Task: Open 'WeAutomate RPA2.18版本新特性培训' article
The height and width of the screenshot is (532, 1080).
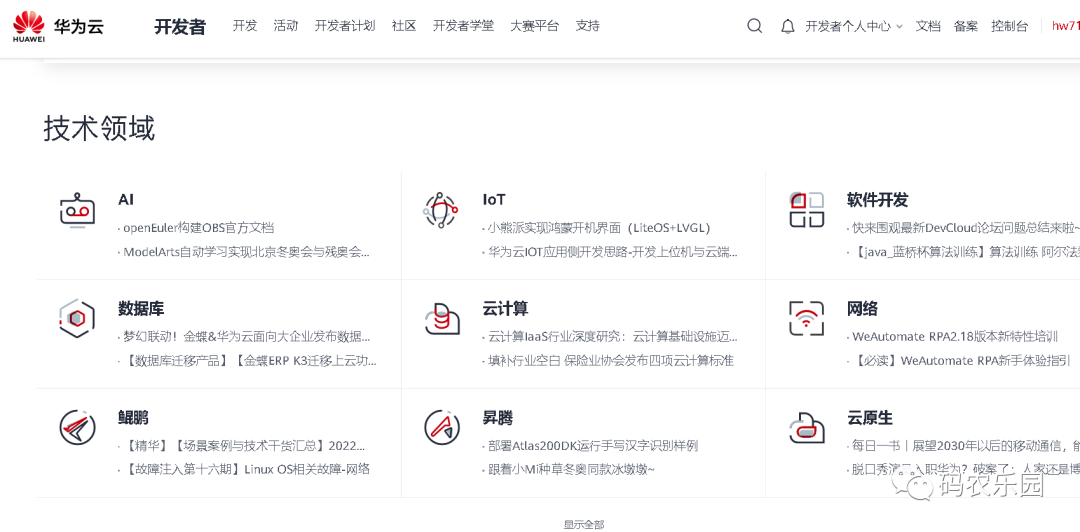Action: 953,337
